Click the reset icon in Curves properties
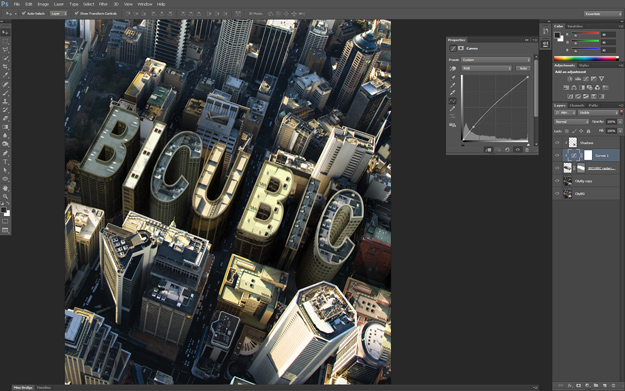 click(x=507, y=150)
